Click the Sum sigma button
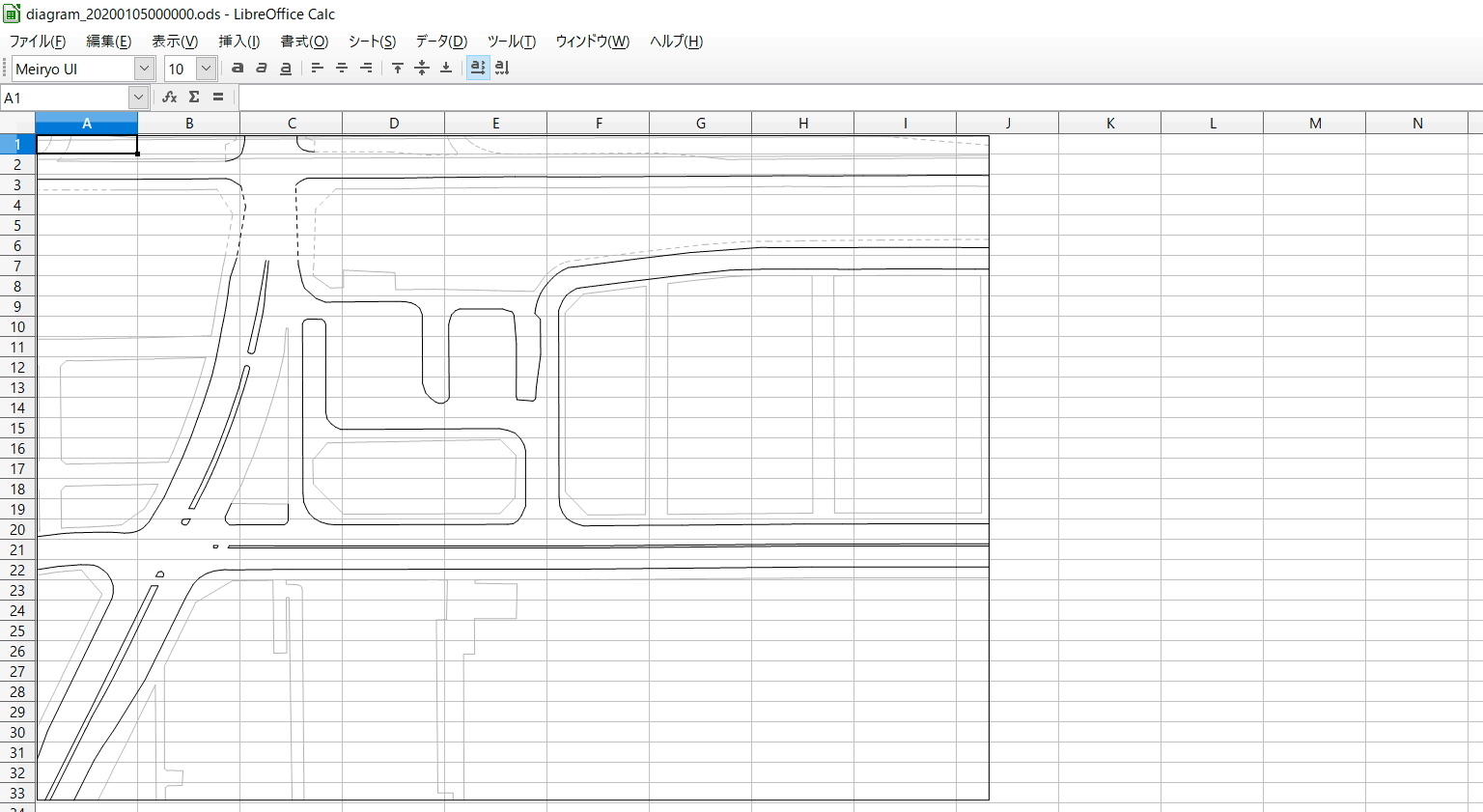This screenshot has height=812, width=1483. coord(194,97)
